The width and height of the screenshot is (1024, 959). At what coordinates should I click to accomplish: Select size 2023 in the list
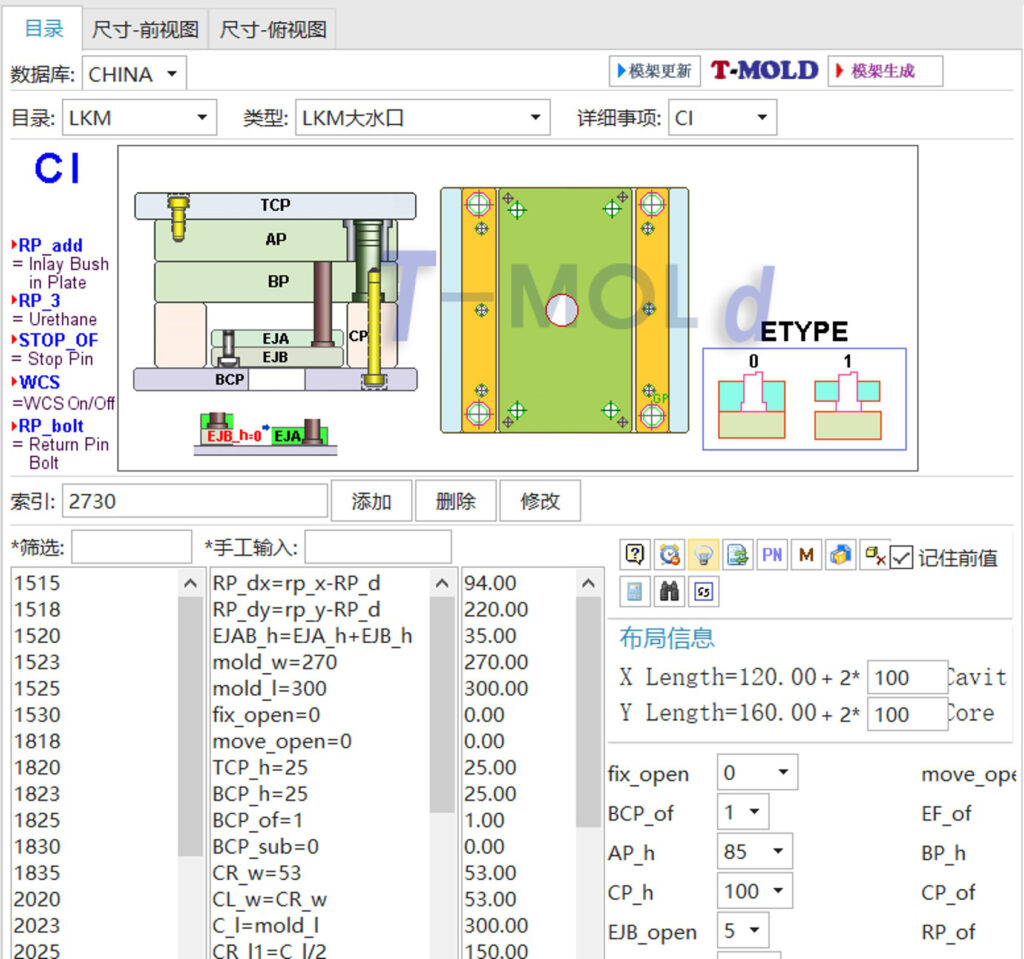[95, 925]
